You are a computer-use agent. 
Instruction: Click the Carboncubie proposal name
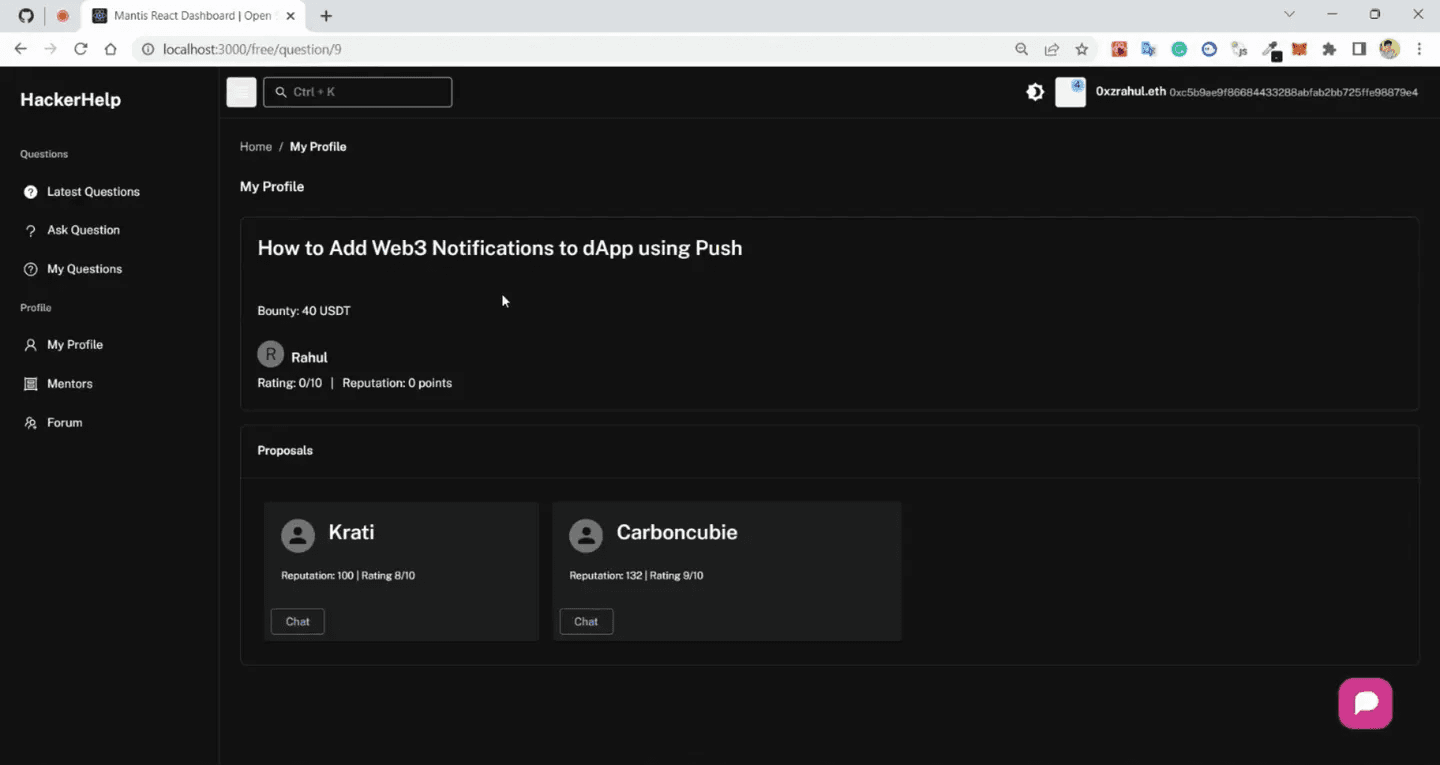point(677,532)
